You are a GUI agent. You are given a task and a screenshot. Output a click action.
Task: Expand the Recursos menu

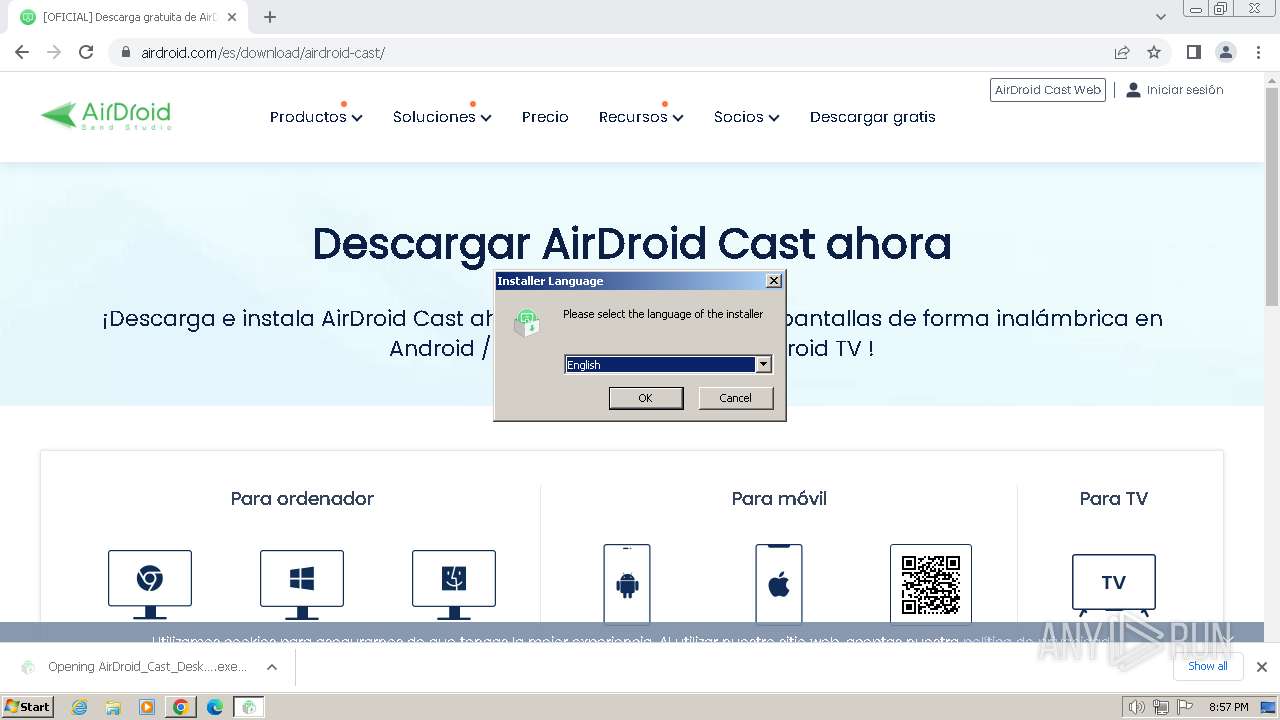click(641, 117)
